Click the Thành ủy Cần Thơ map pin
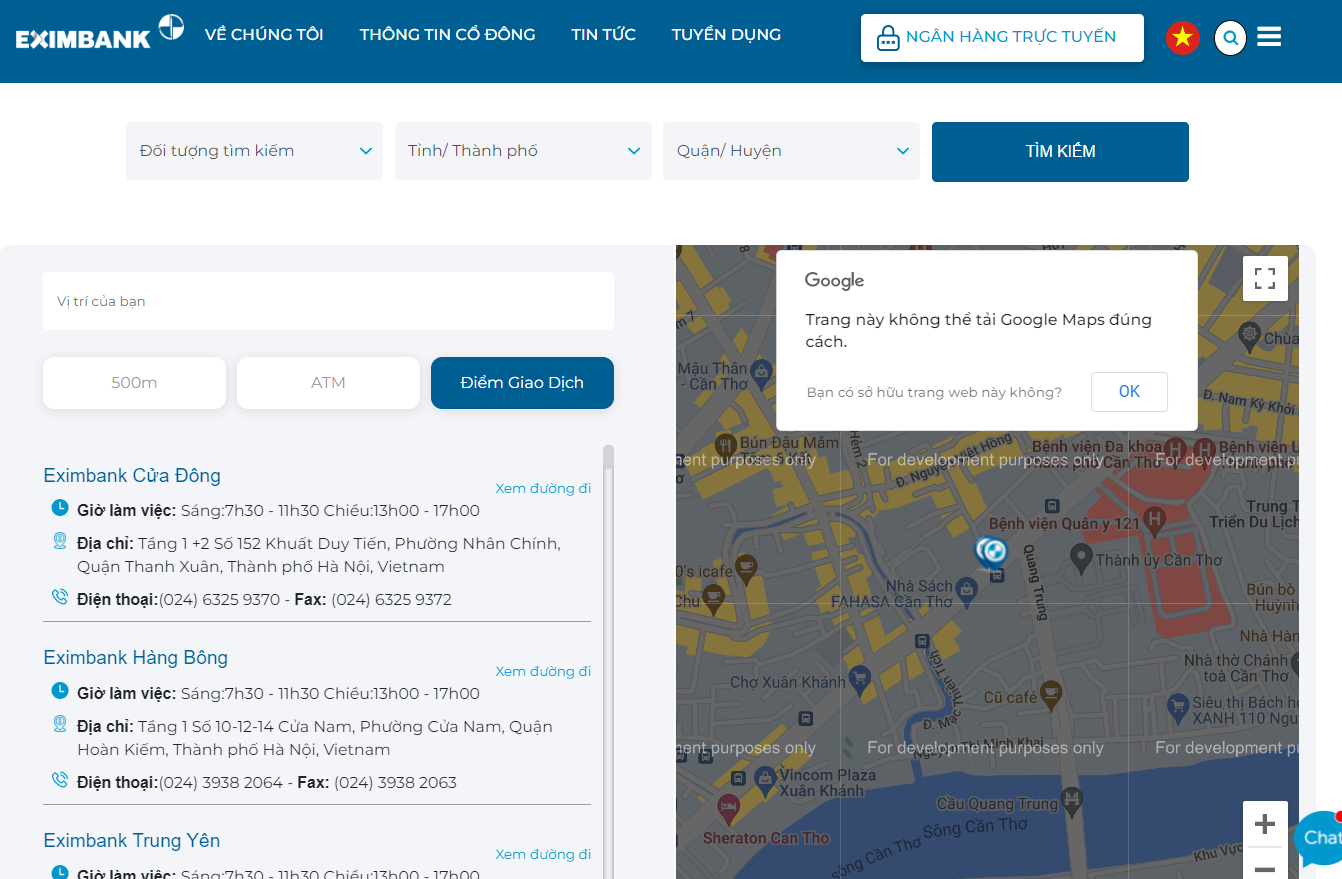 pos(1081,557)
